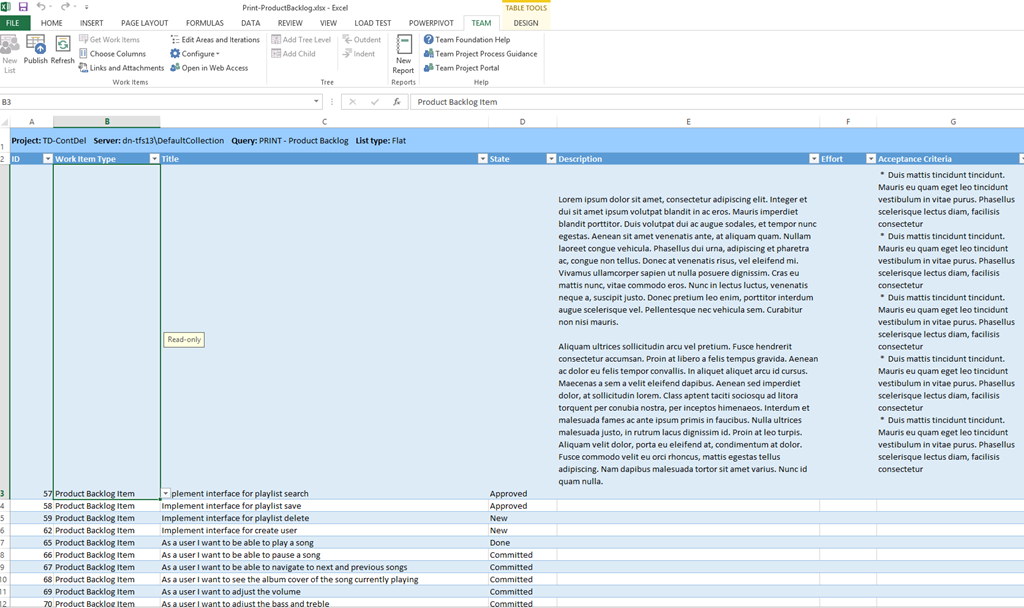Screen dimensions: 1024x608
Task: Click the insert function fx button
Action: [397, 102]
